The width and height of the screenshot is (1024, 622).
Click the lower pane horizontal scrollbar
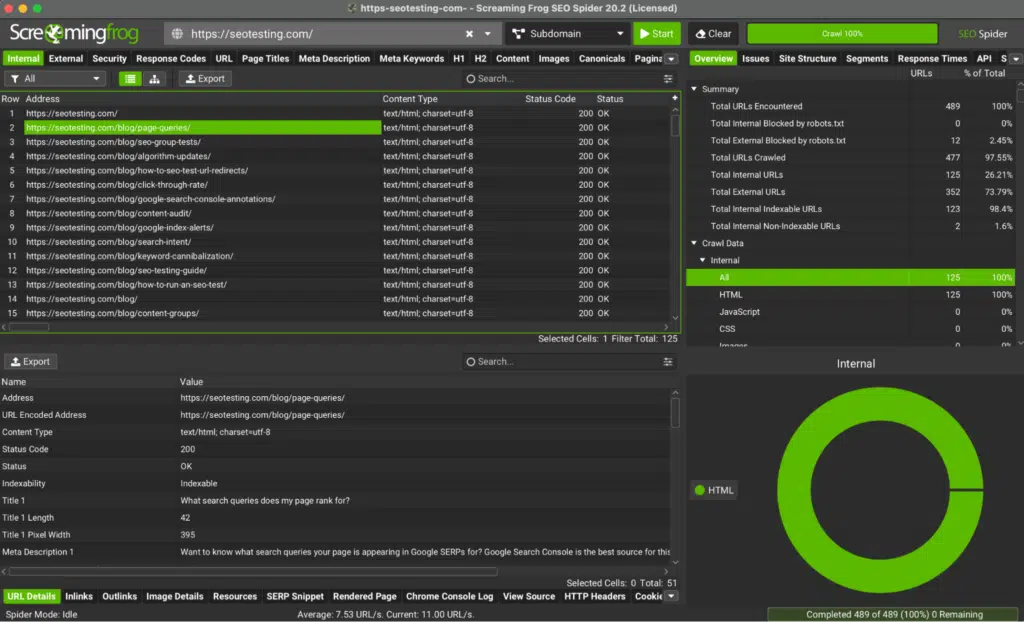[x=252, y=572]
